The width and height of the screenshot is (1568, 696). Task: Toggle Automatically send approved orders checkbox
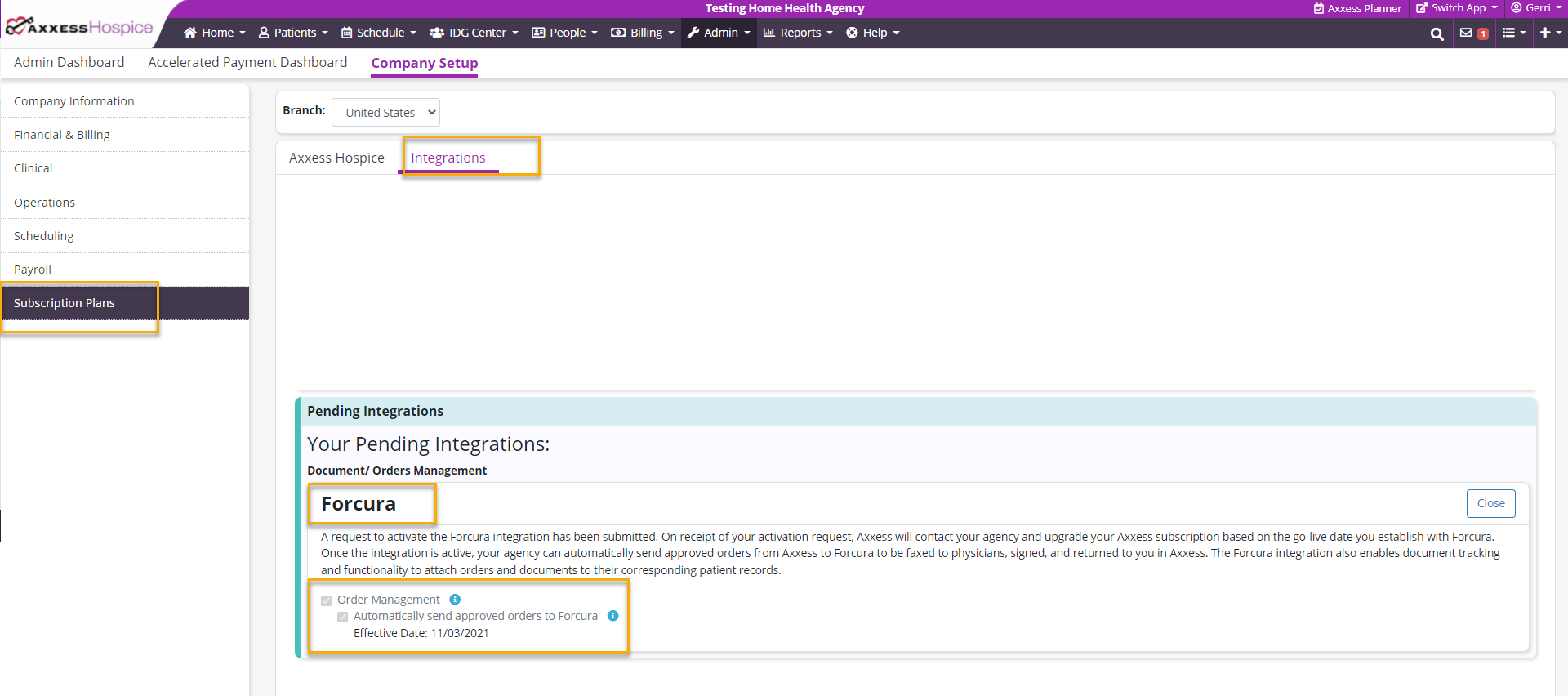(343, 617)
